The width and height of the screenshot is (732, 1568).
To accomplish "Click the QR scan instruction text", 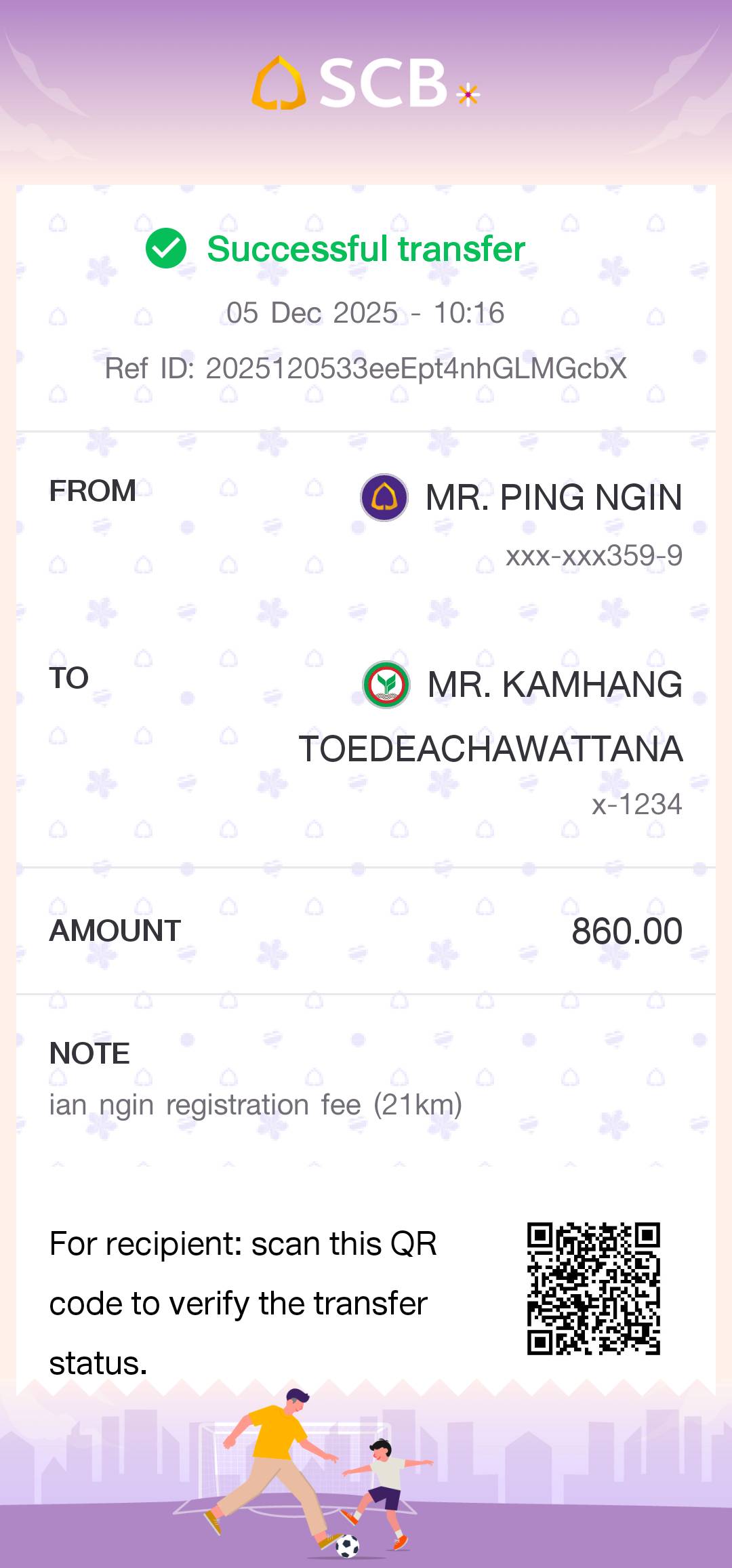I will coord(243,1303).
